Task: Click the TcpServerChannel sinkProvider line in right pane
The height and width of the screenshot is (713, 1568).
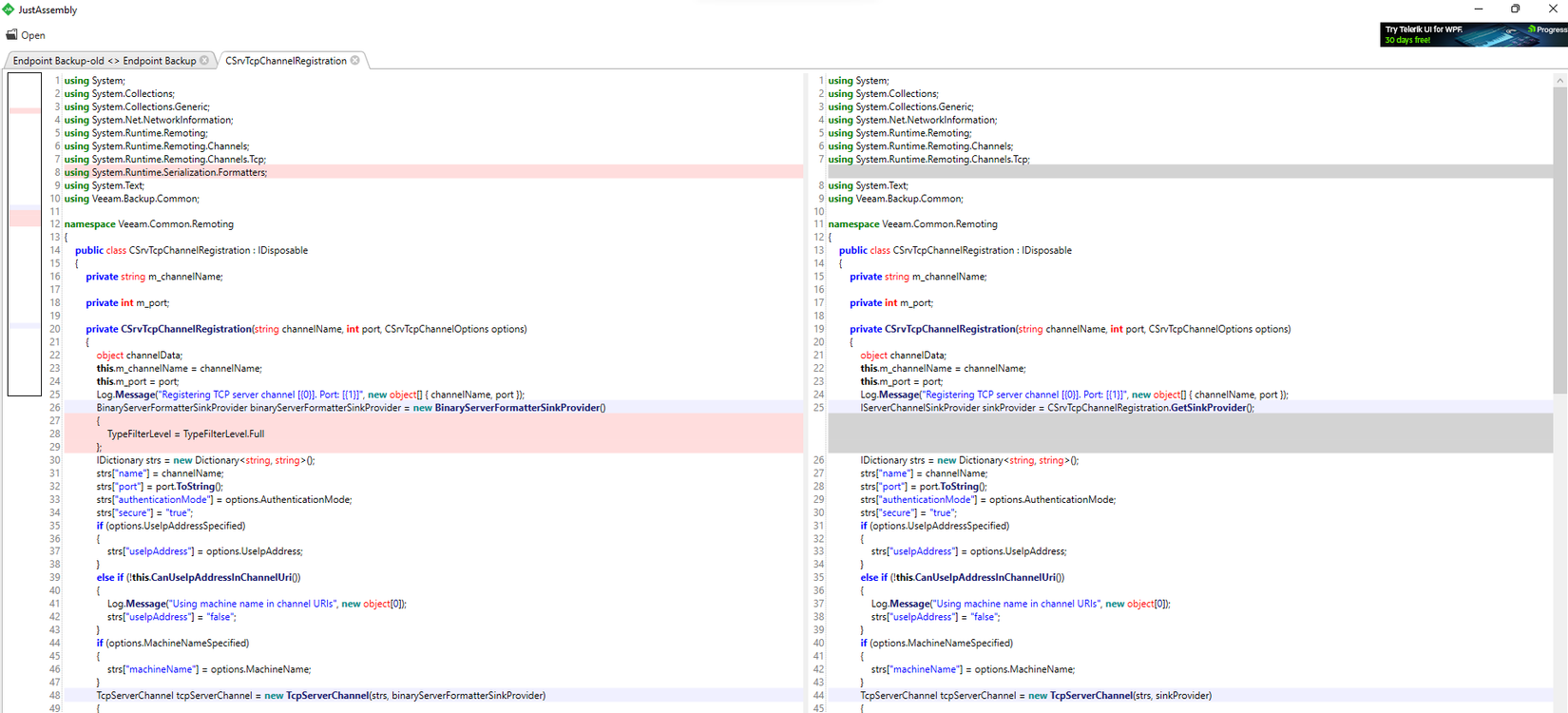Action: (x=1035, y=695)
